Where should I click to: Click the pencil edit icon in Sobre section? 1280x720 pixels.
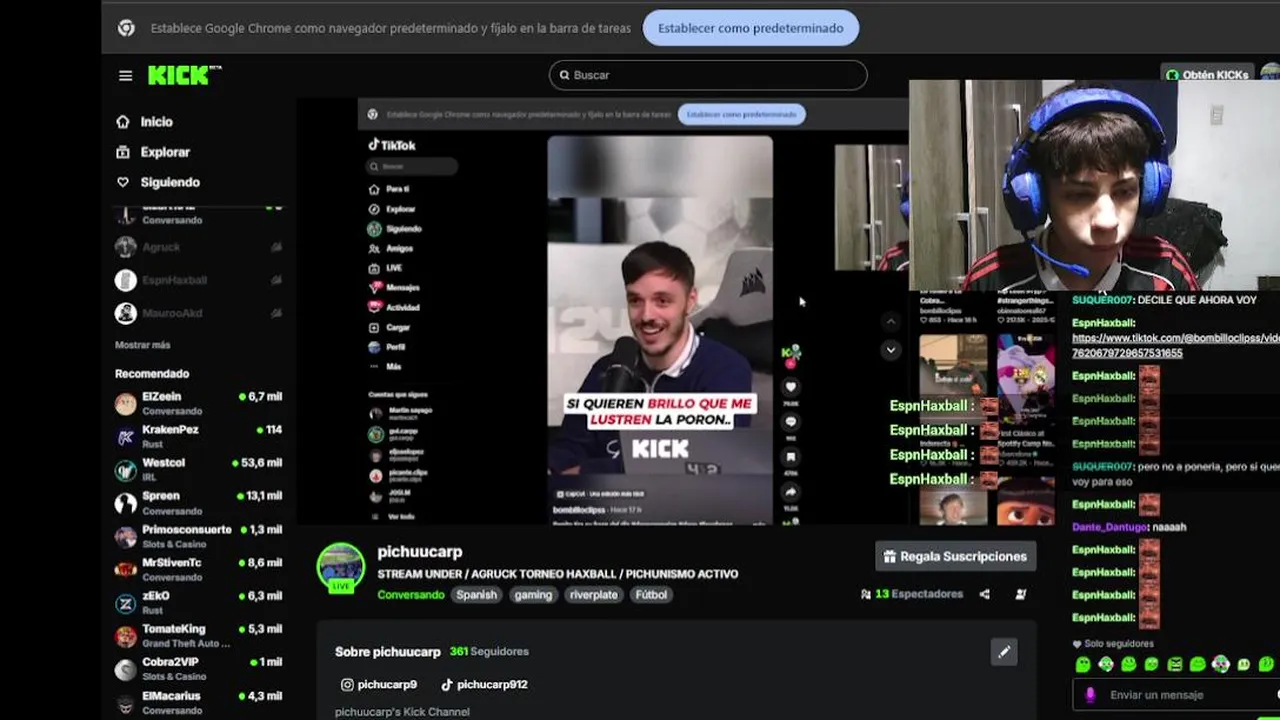coord(1004,652)
